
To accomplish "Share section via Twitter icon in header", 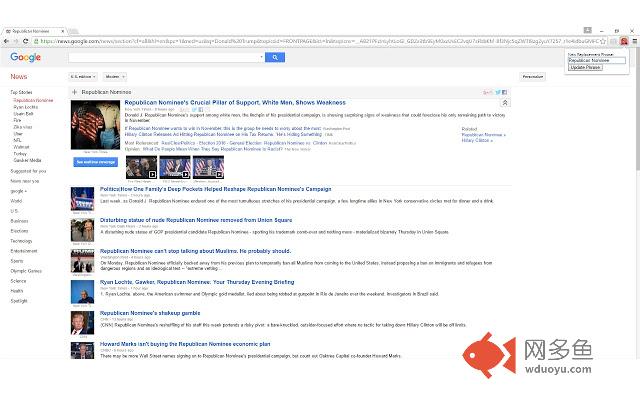I will tap(498, 93).
